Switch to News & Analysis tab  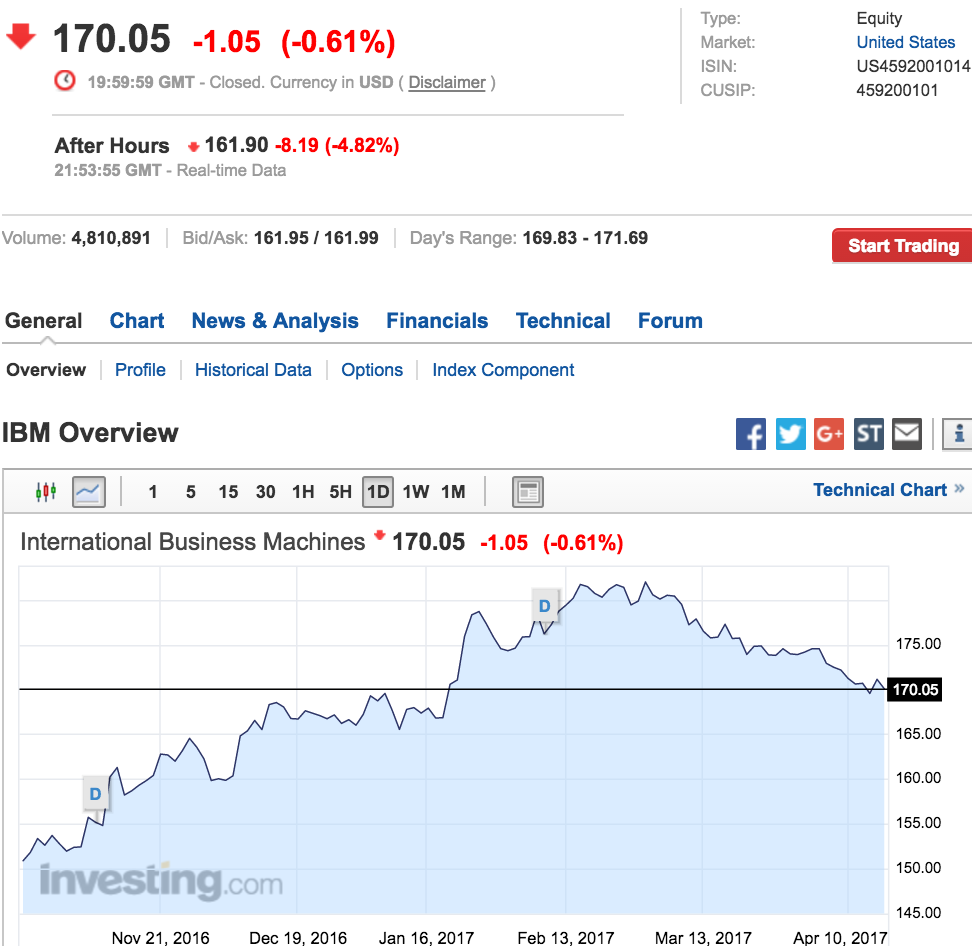[x=275, y=321]
